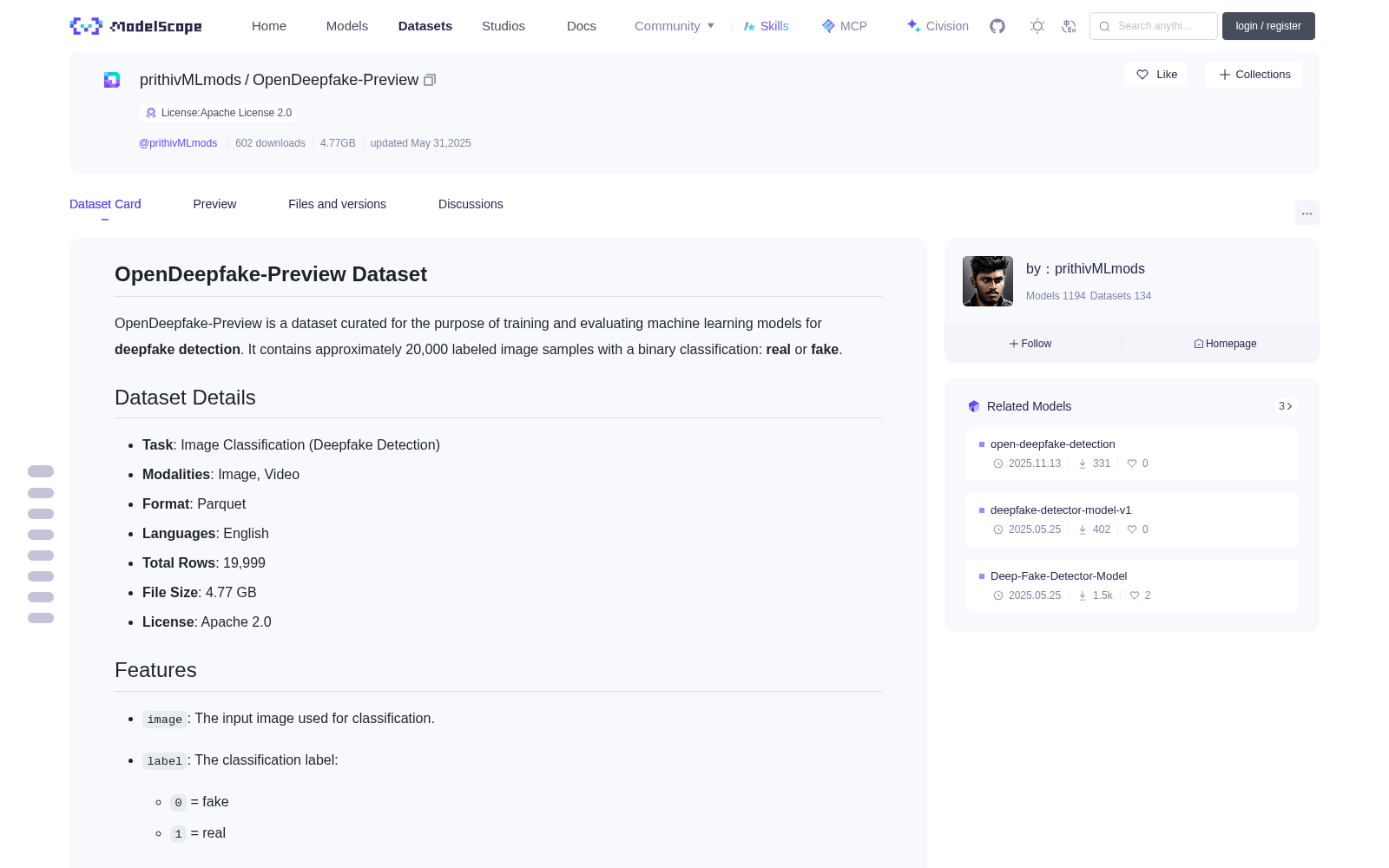Screen dimensions: 1389x868
Task: Click the '602 downloads' text
Action: (x=270, y=143)
